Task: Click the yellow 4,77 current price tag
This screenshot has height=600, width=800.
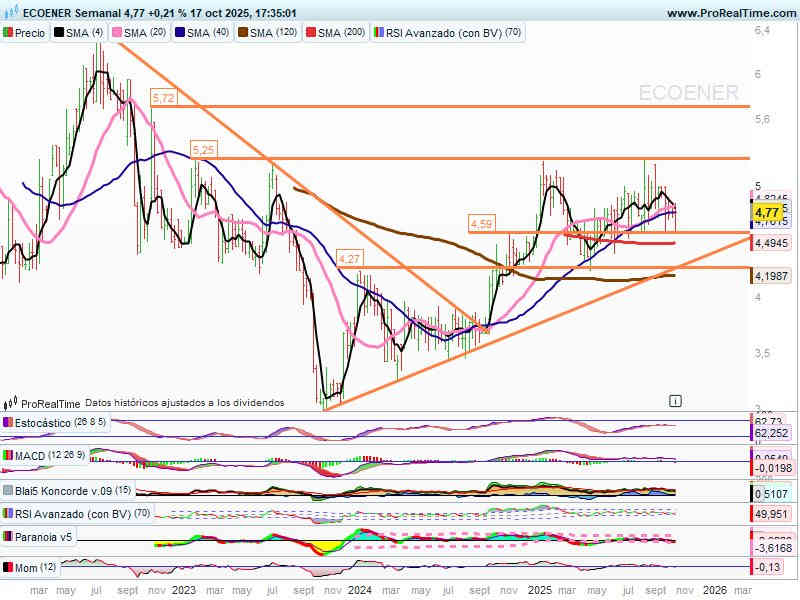Action: 767,213
